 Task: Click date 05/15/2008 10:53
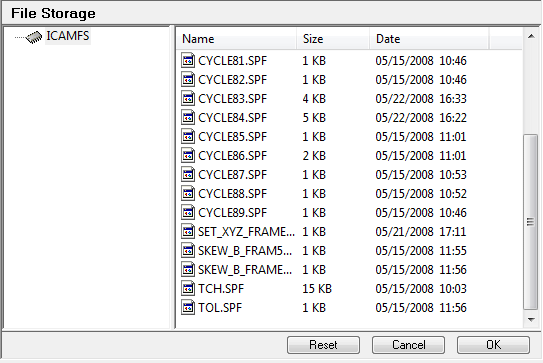(x=421, y=175)
